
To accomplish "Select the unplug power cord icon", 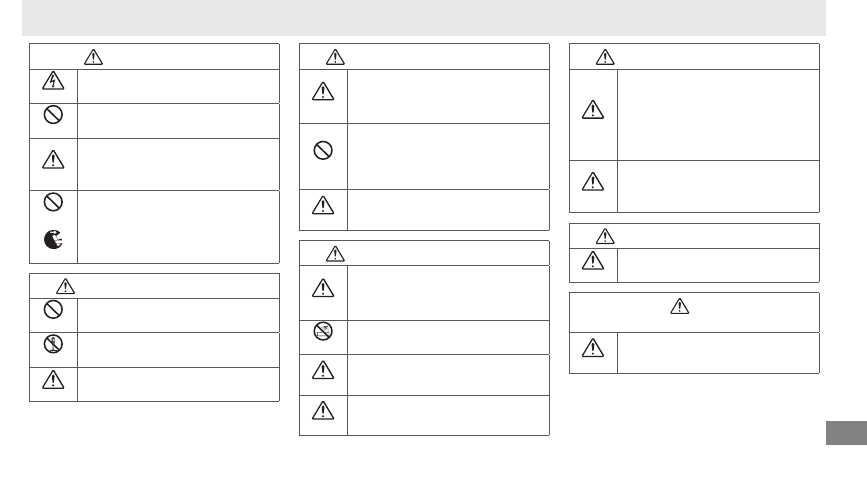I will [53, 240].
